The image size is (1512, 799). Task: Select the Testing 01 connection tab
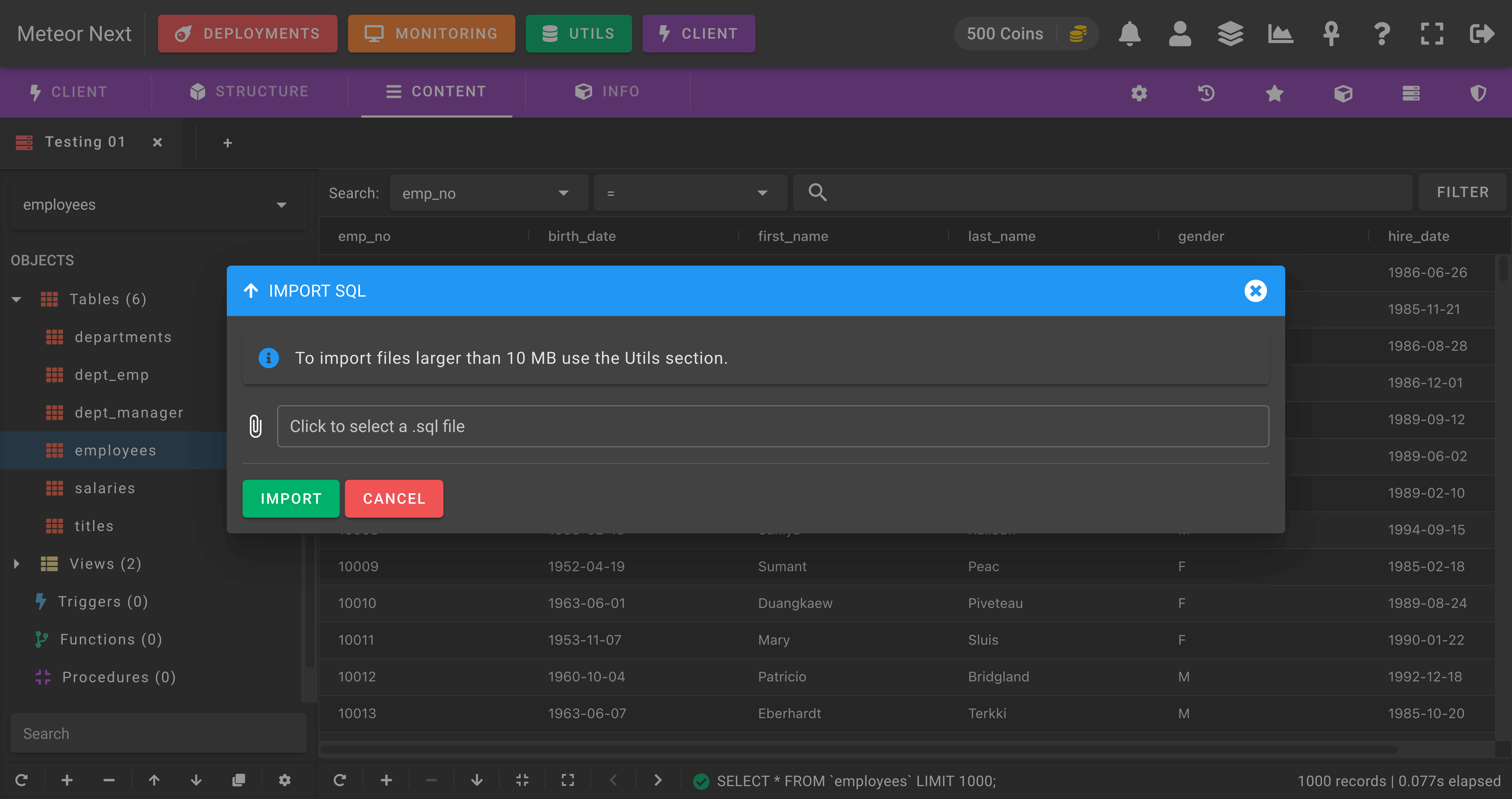click(x=85, y=142)
